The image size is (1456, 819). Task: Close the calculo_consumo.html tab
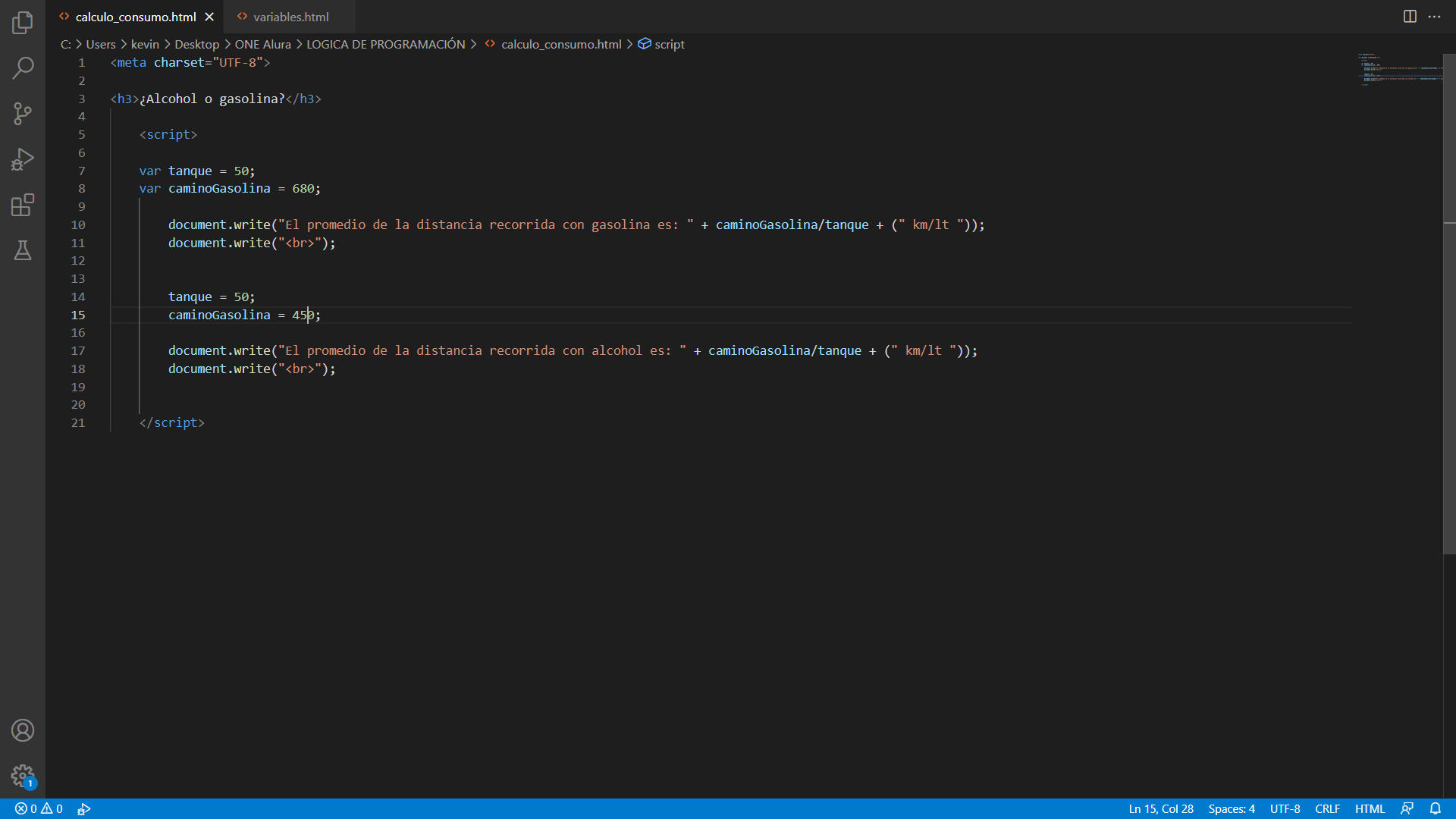pyautogui.click(x=209, y=17)
